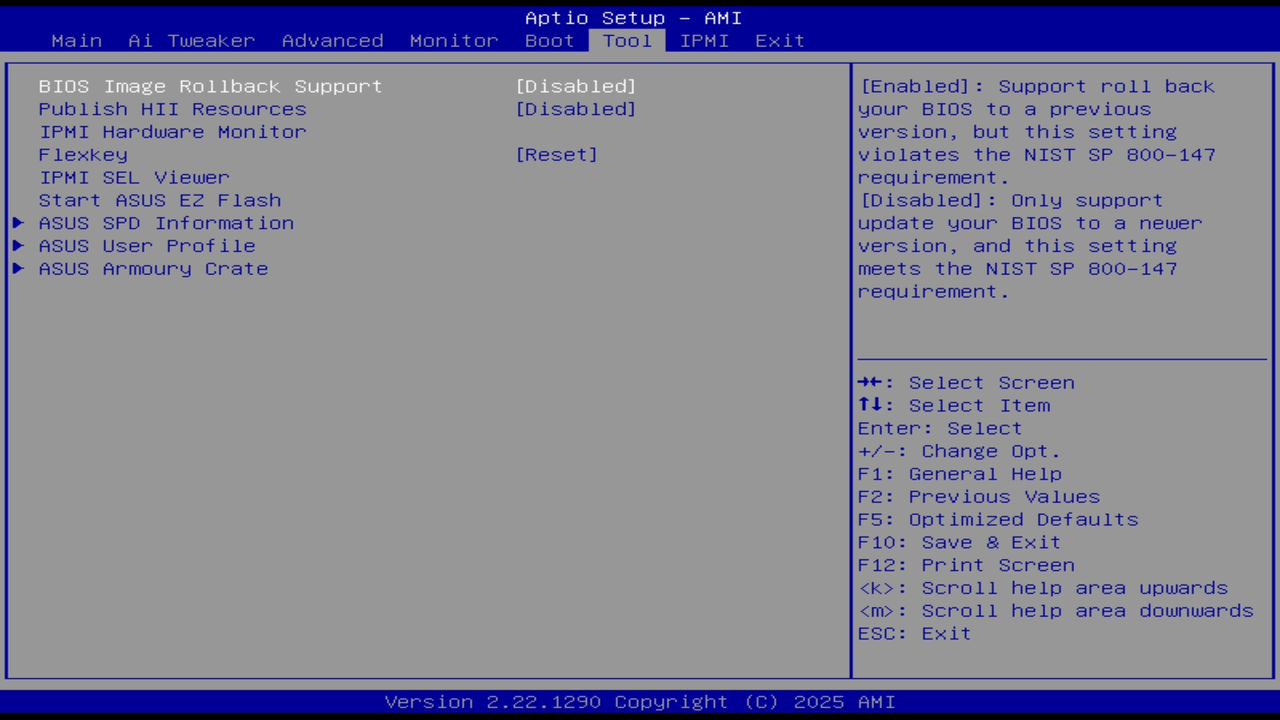Open the IPMI tab

(x=705, y=41)
